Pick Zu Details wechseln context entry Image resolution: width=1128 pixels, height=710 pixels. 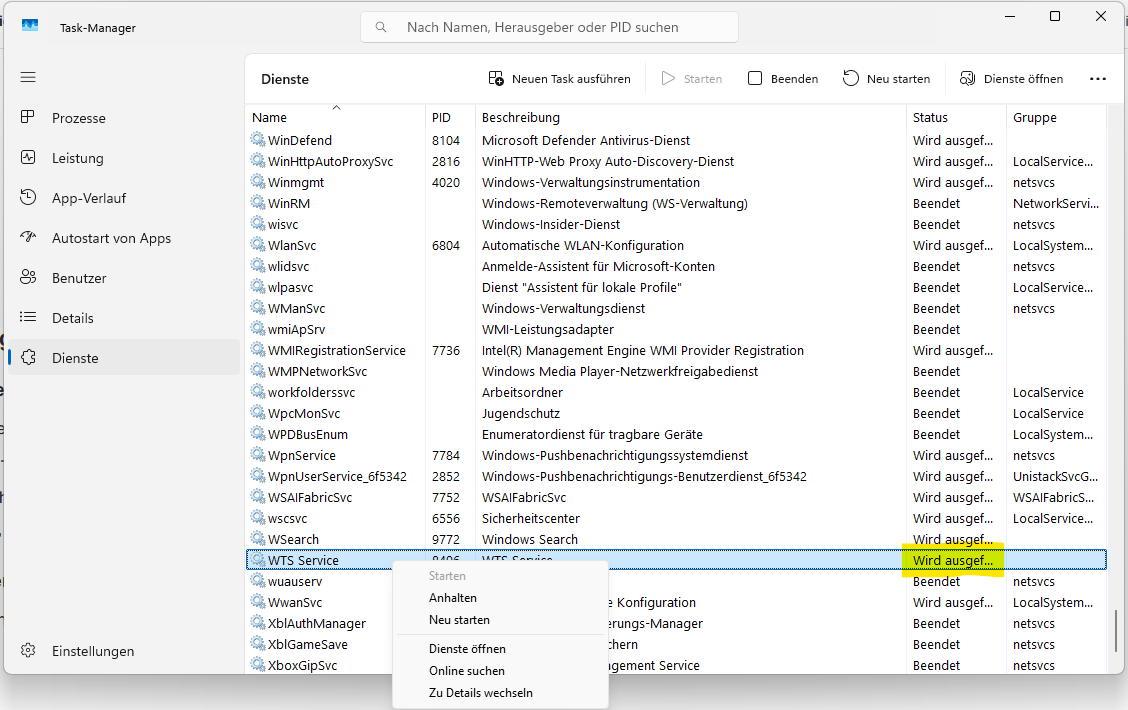pyautogui.click(x=481, y=693)
